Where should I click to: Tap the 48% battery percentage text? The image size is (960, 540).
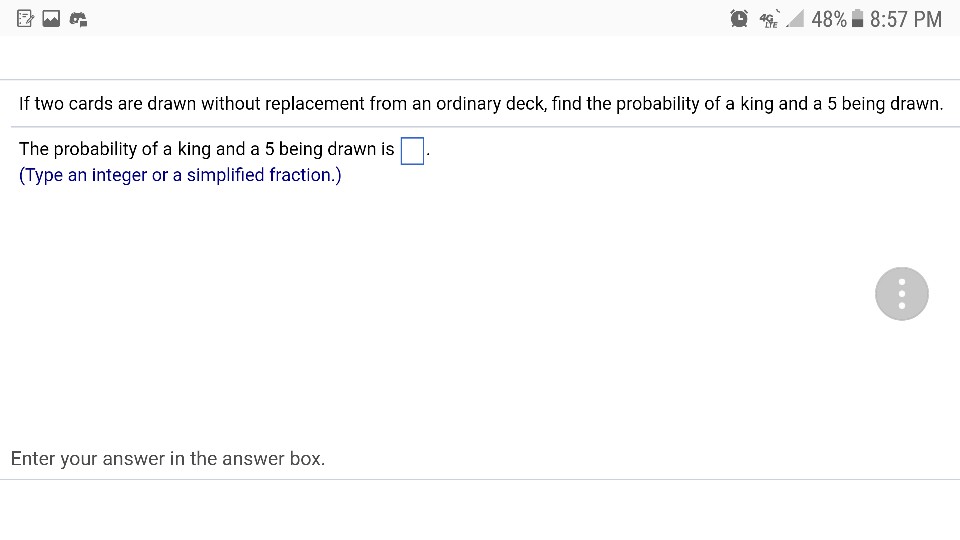pos(829,19)
